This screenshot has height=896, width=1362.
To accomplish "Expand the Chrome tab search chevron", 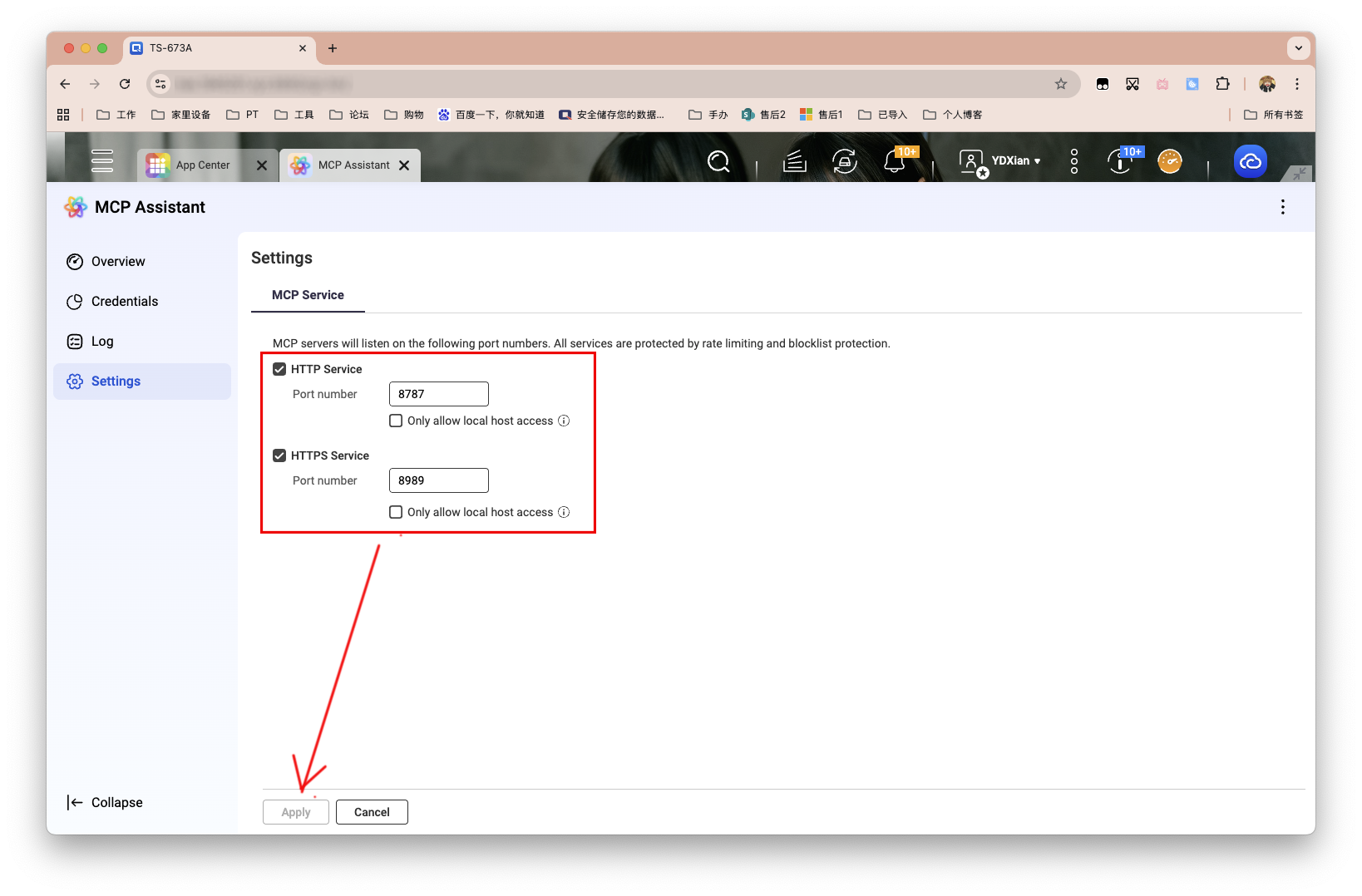I will [1298, 48].
